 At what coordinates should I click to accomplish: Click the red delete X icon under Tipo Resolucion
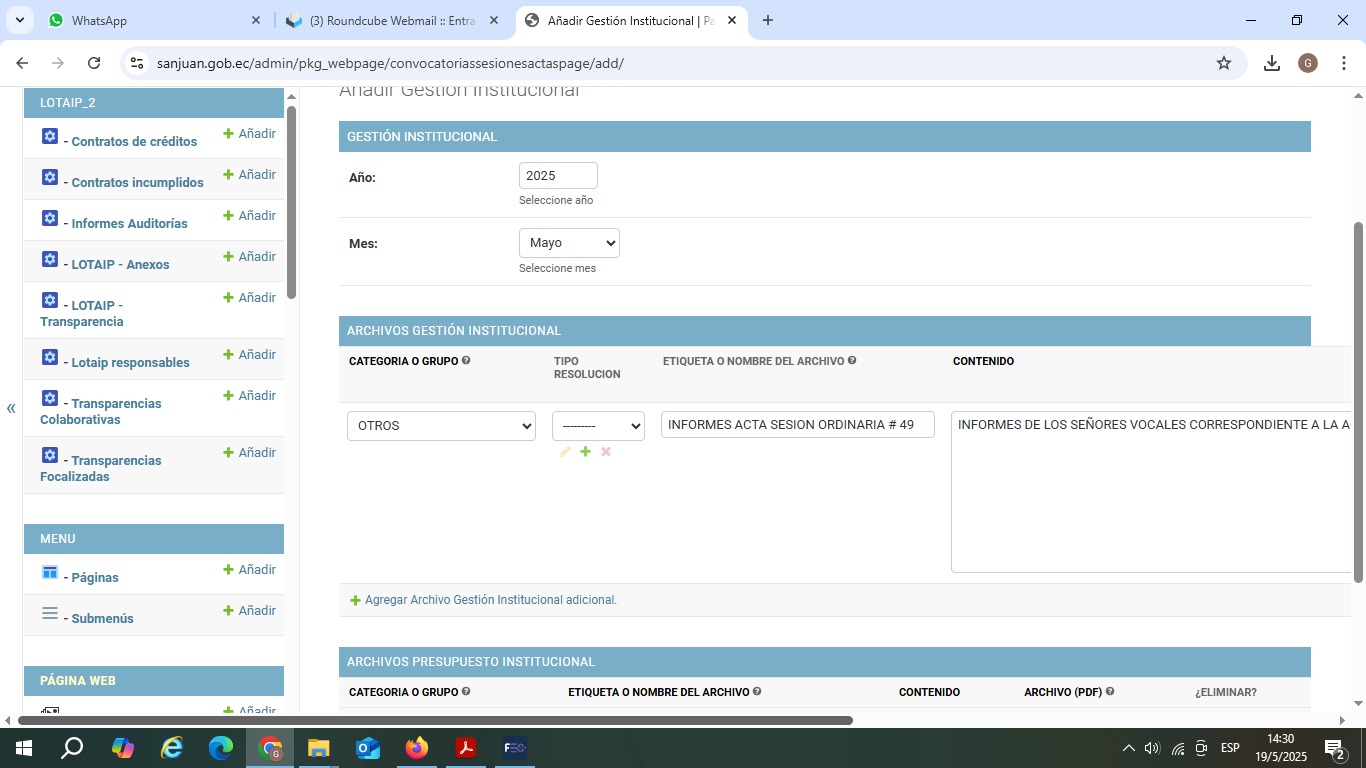[606, 452]
